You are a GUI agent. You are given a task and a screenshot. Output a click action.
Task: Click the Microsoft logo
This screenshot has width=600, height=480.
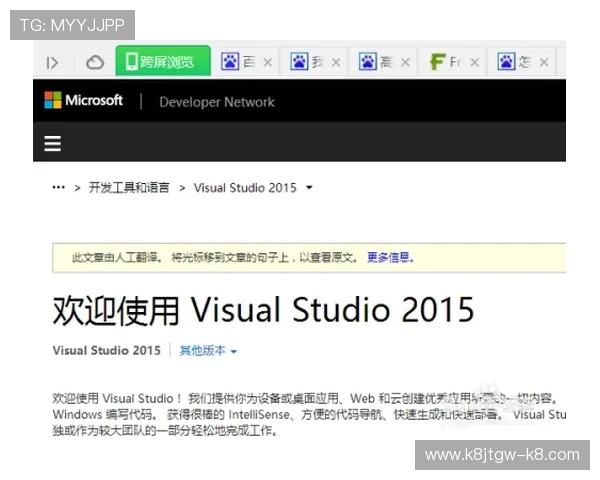point(84,101)
